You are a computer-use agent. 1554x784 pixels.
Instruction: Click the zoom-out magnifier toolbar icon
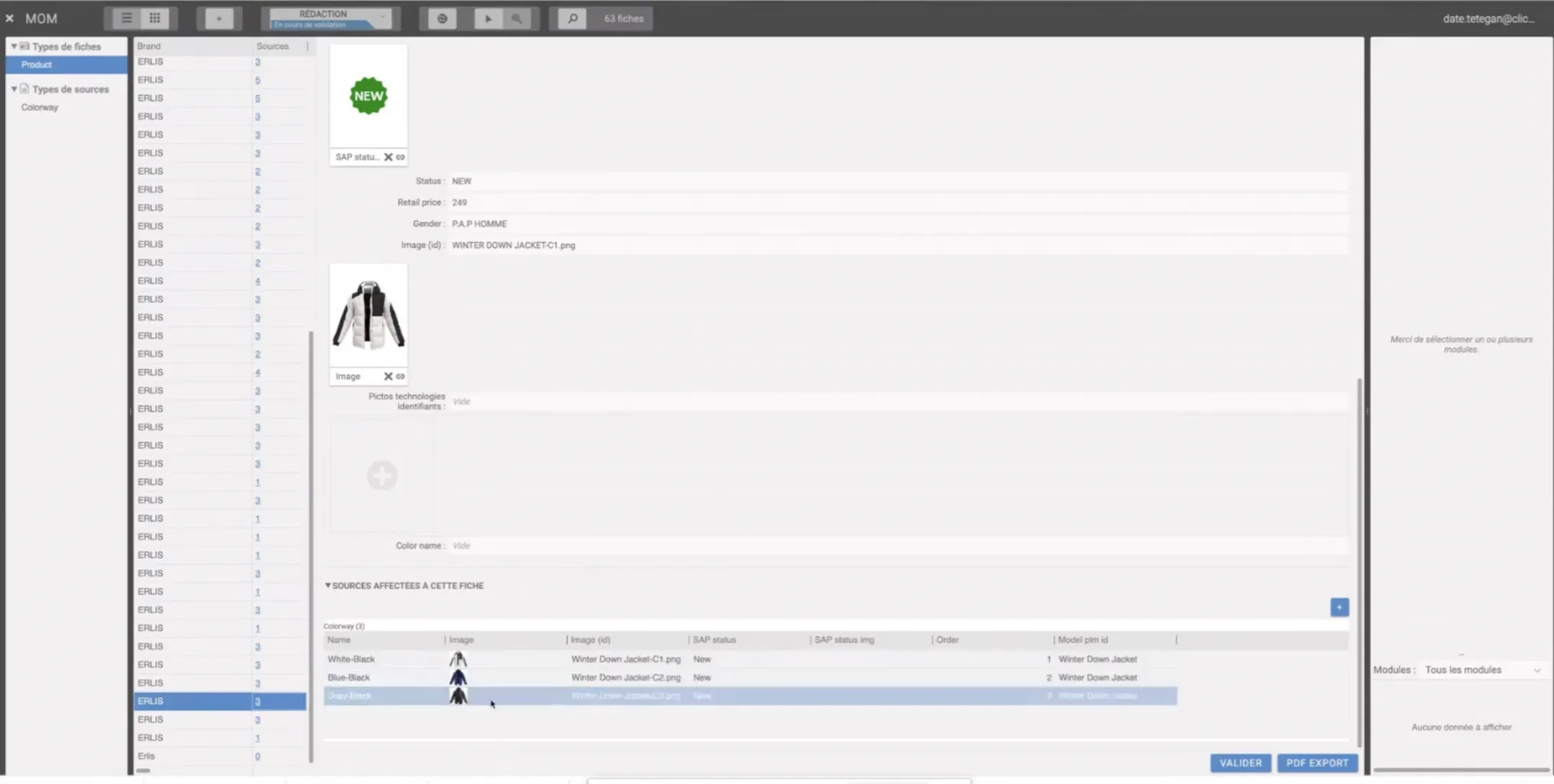(x=517, y=19)
